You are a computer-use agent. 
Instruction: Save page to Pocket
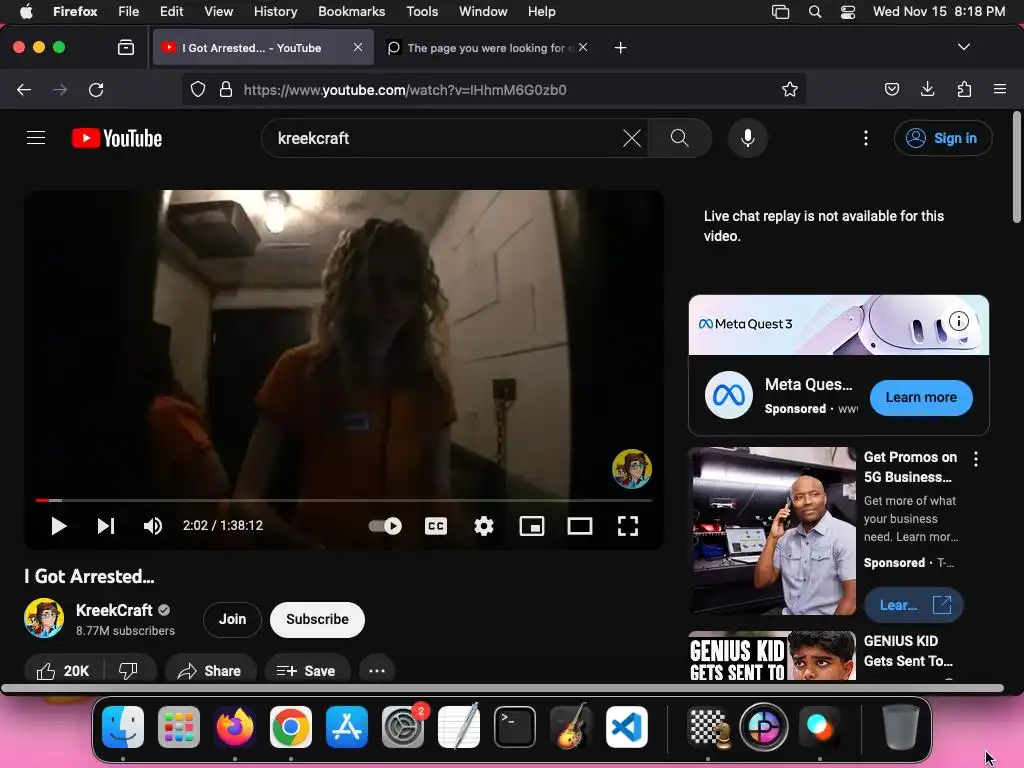[x=891, y=89]
